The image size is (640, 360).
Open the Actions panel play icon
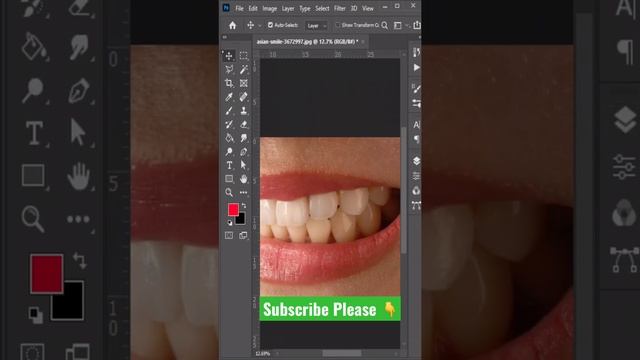coord(416,67)
